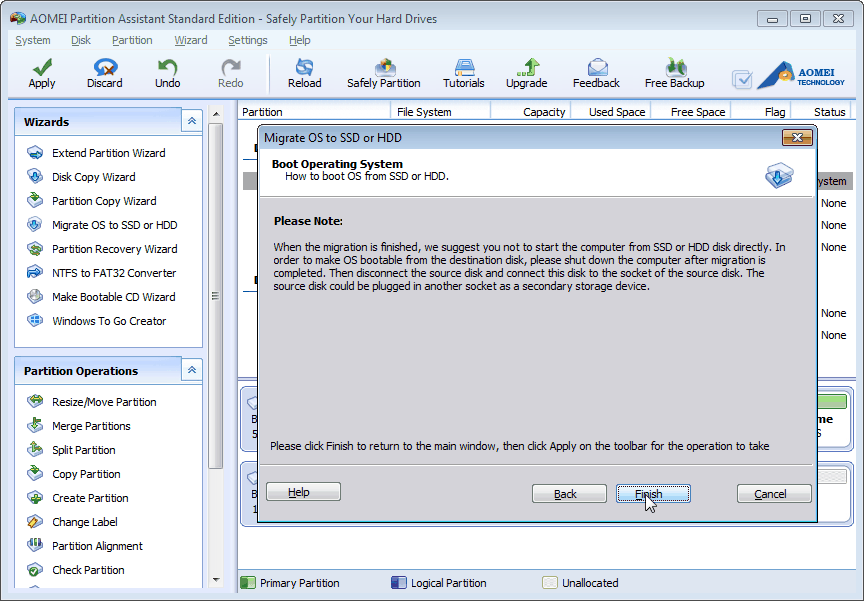Click the Free Backup toolbar icon
This screenshot has width=864, height=601.
674,73
